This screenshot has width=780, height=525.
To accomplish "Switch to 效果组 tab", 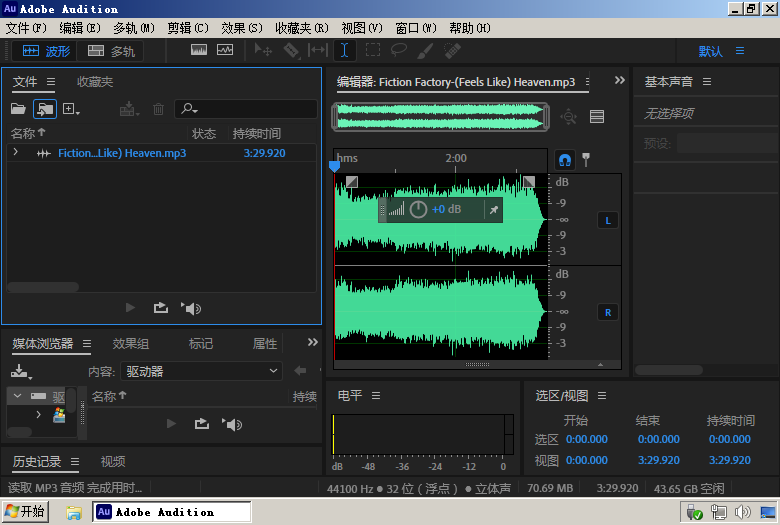I will point(130,343).
